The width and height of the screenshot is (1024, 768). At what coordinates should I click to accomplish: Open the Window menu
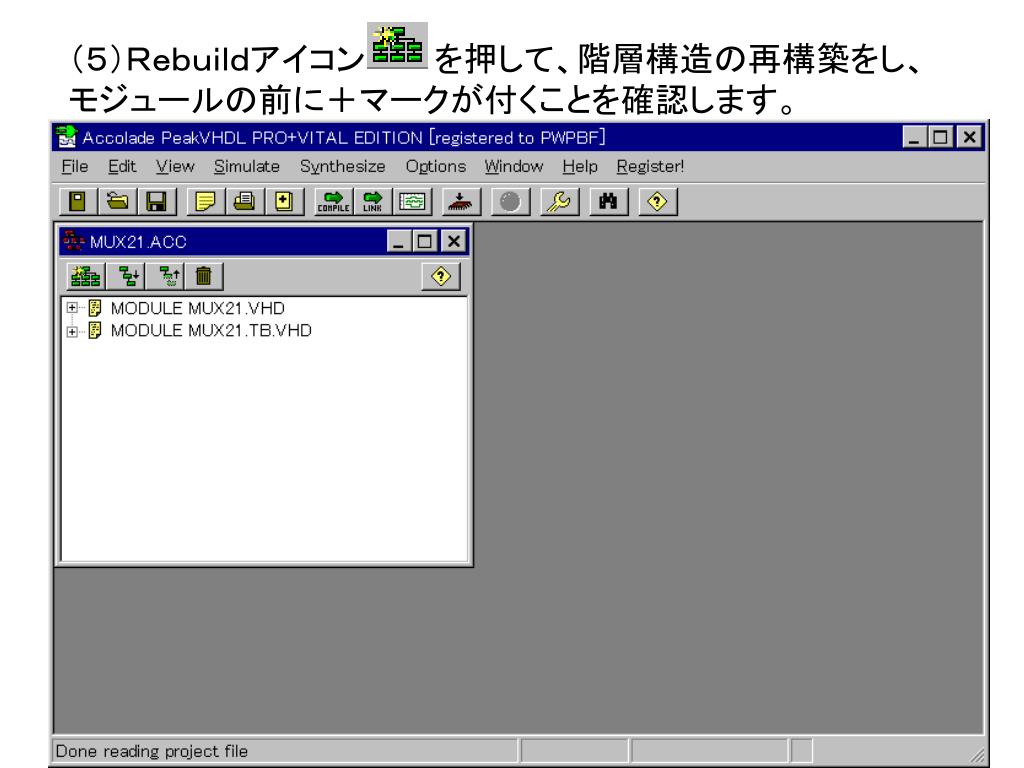click(x=514, y=167)
